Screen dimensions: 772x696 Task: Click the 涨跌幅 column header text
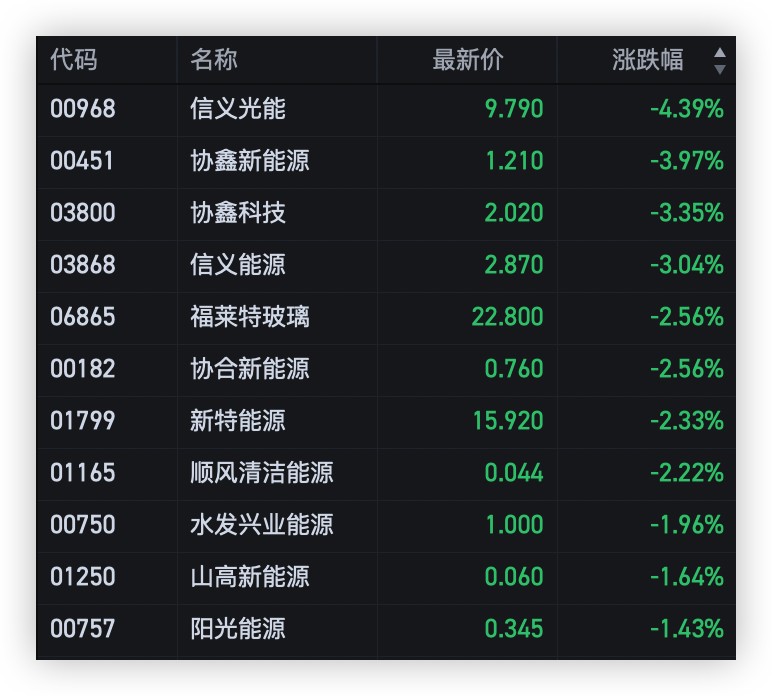pyautogui.click(x=647, y=60)
